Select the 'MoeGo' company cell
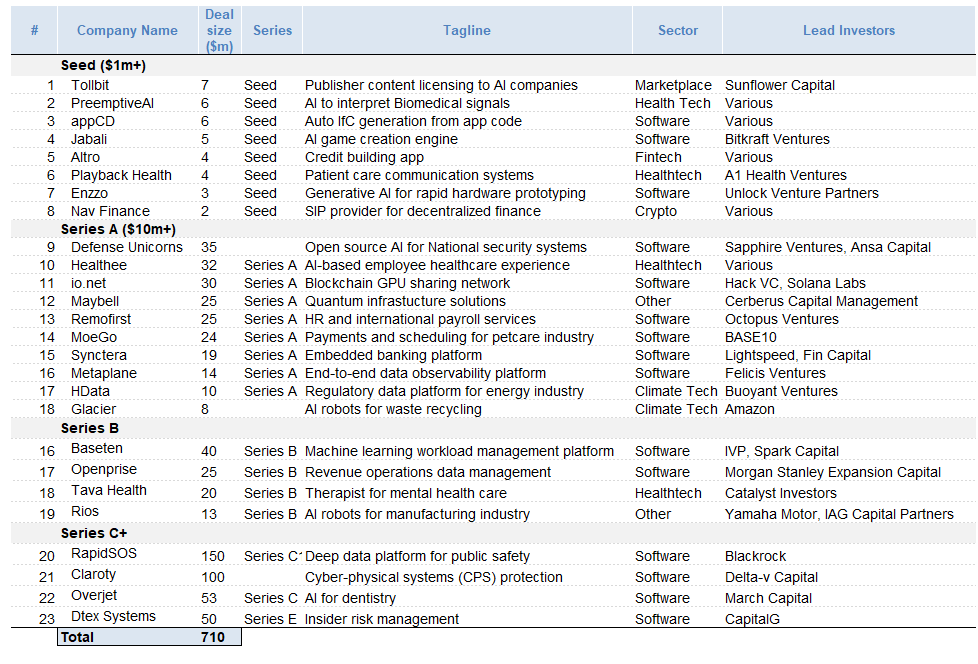This screenshot has height=664, width=978. pyautogui.click(x=94, y=338)
